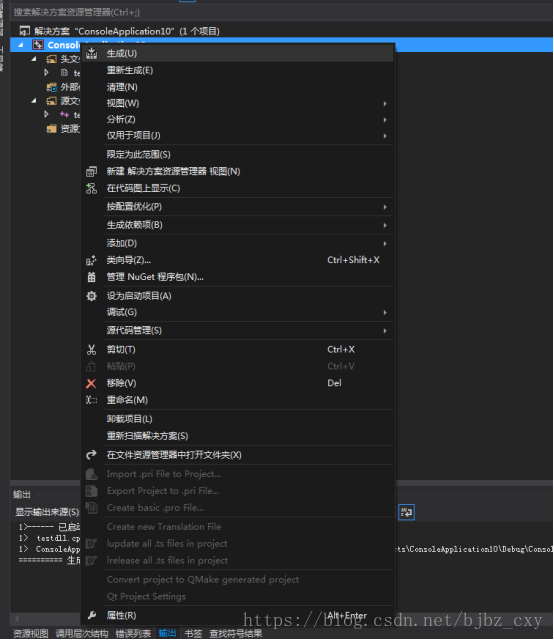Click the open folder arrow icon
This screenshot has width=554, height=640.
[x=91, y=455]
